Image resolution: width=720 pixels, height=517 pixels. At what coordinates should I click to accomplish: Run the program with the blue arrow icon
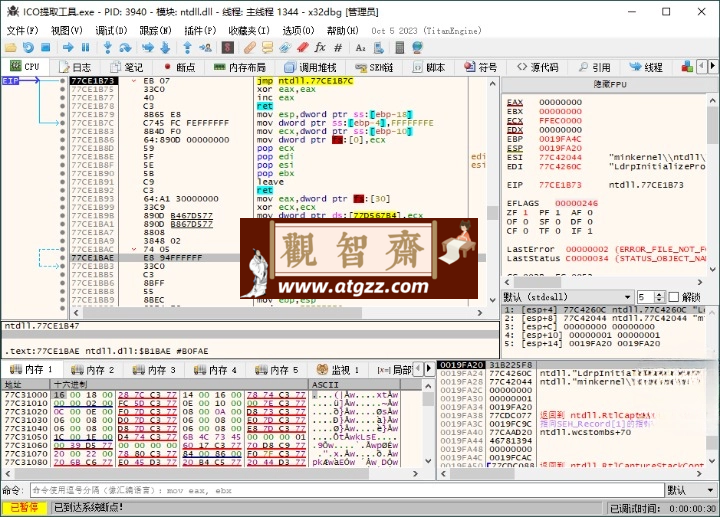point(68,47)
